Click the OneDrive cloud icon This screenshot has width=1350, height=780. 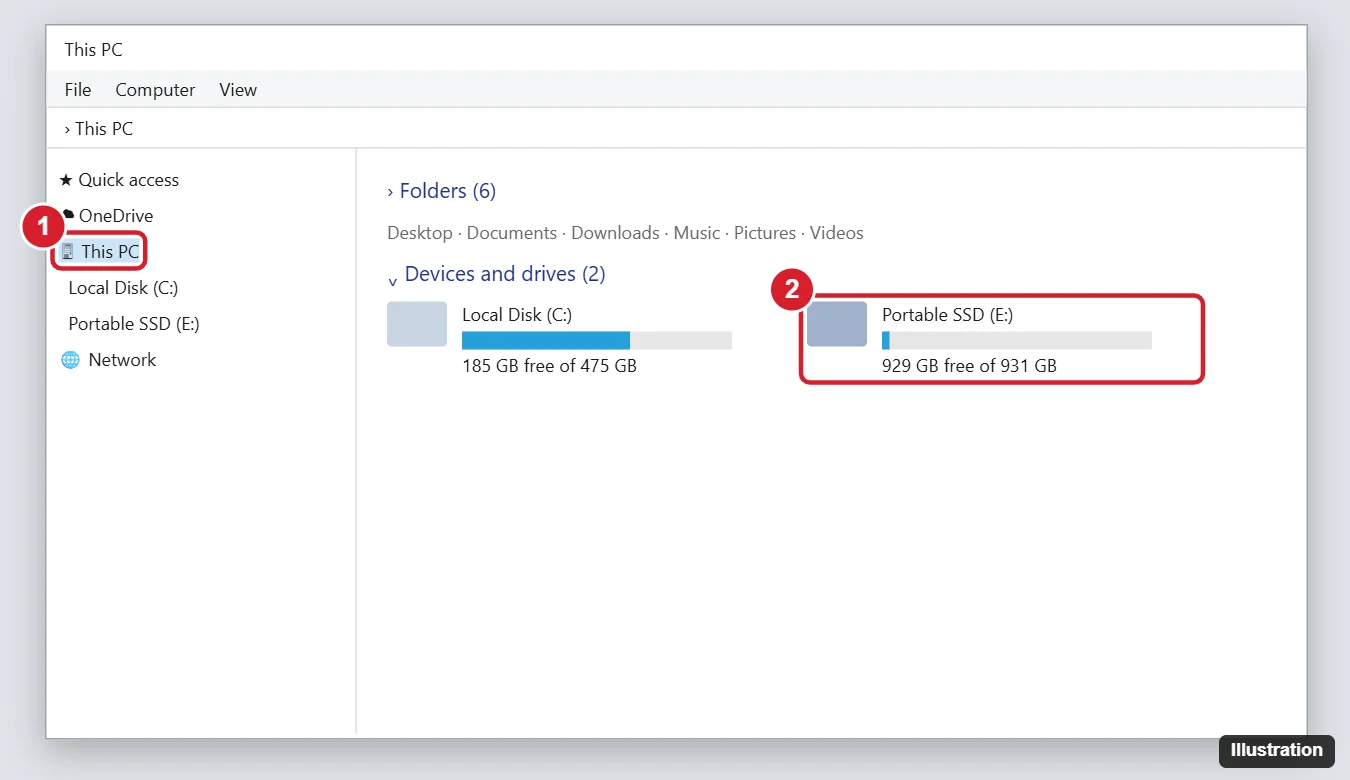pyautogui.click(x=68, y=215)
